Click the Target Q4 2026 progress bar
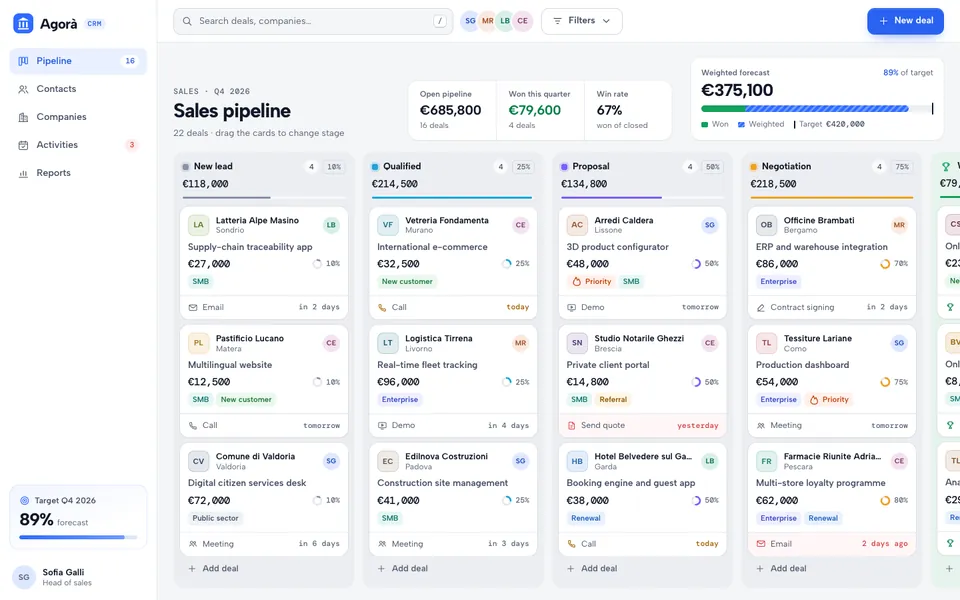 click(78, 538)
